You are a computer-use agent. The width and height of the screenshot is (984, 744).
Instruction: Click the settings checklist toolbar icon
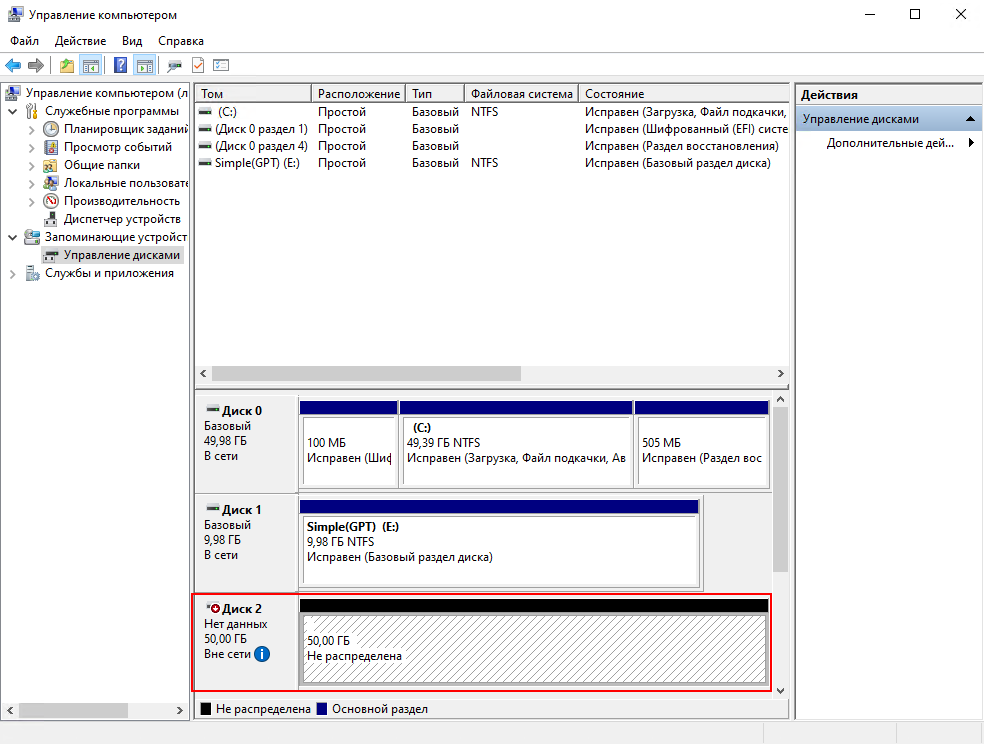pyautogui.click(x=221, y=66)
